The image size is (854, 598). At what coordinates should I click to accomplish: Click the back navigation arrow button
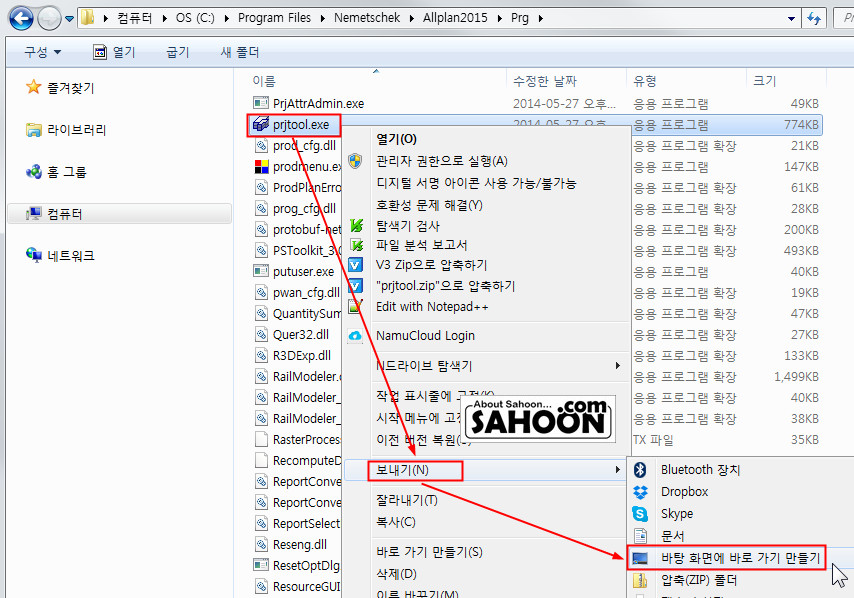[21, 18]
